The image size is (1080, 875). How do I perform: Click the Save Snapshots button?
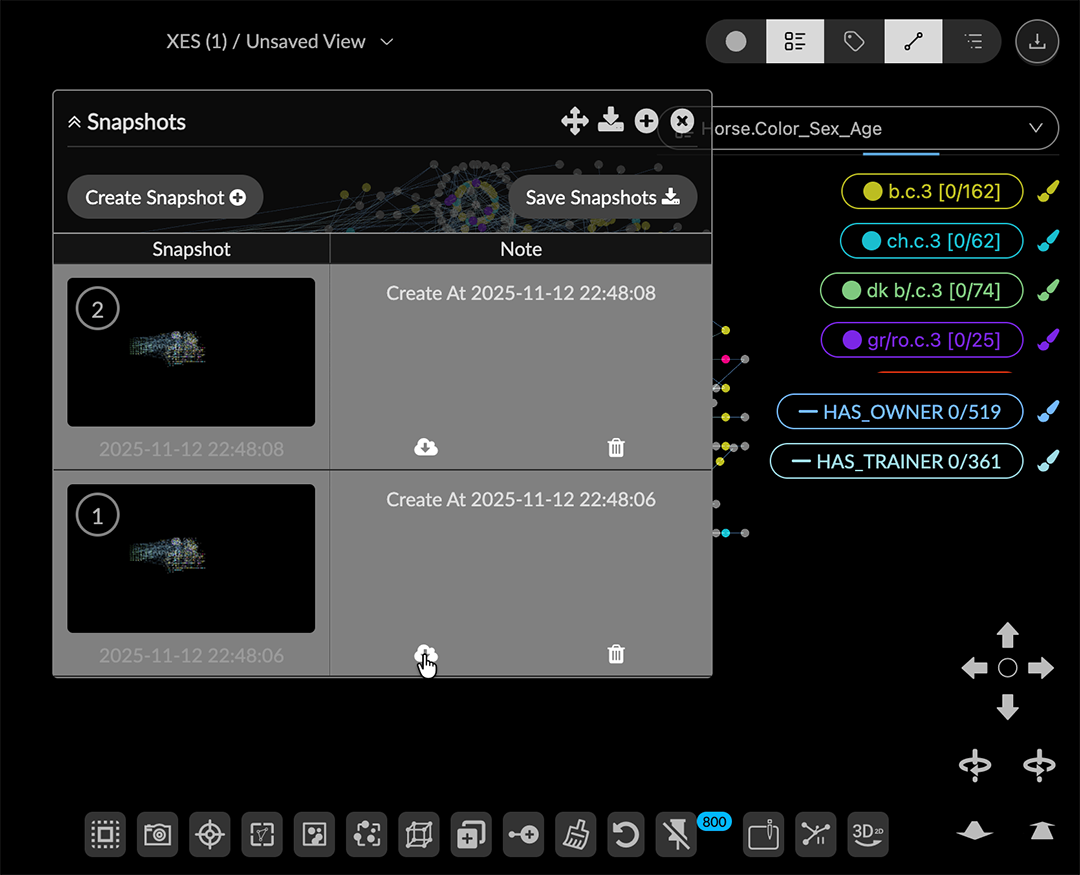click(x=602, y=198)
